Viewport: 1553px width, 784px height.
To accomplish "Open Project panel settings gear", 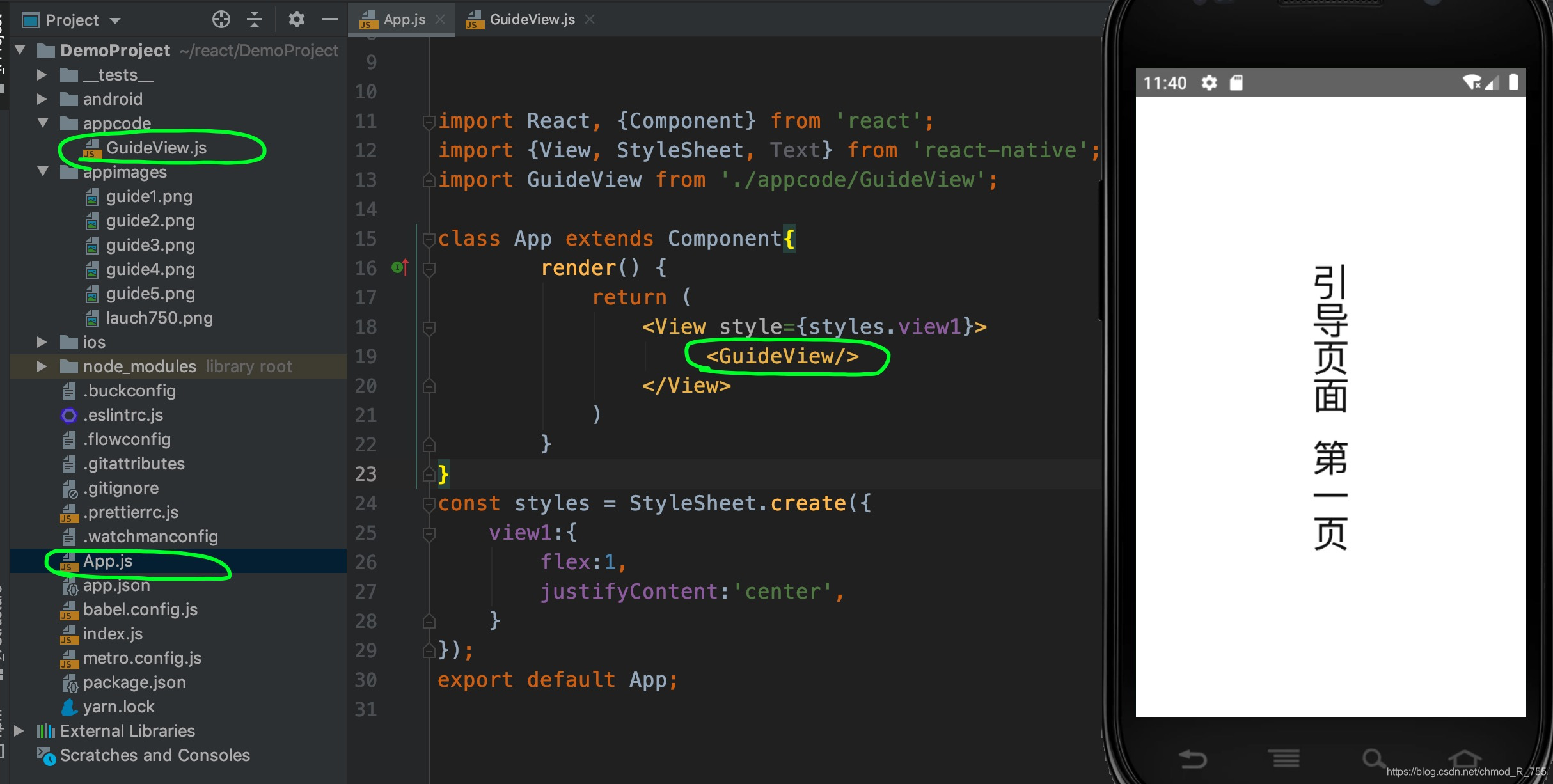I will pyautogui.click(x=296, y=20).
